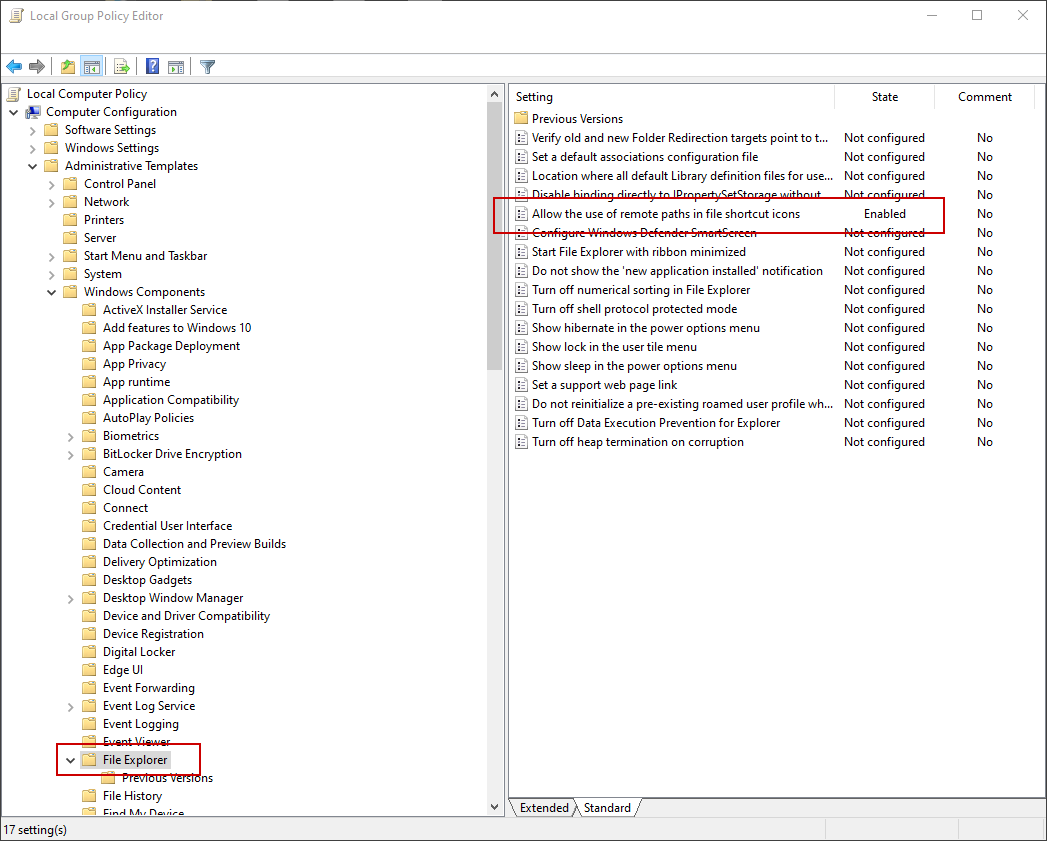Select Show sleep in the power options menu
This screenshot has width=1047, height=841.
(634, 366)
